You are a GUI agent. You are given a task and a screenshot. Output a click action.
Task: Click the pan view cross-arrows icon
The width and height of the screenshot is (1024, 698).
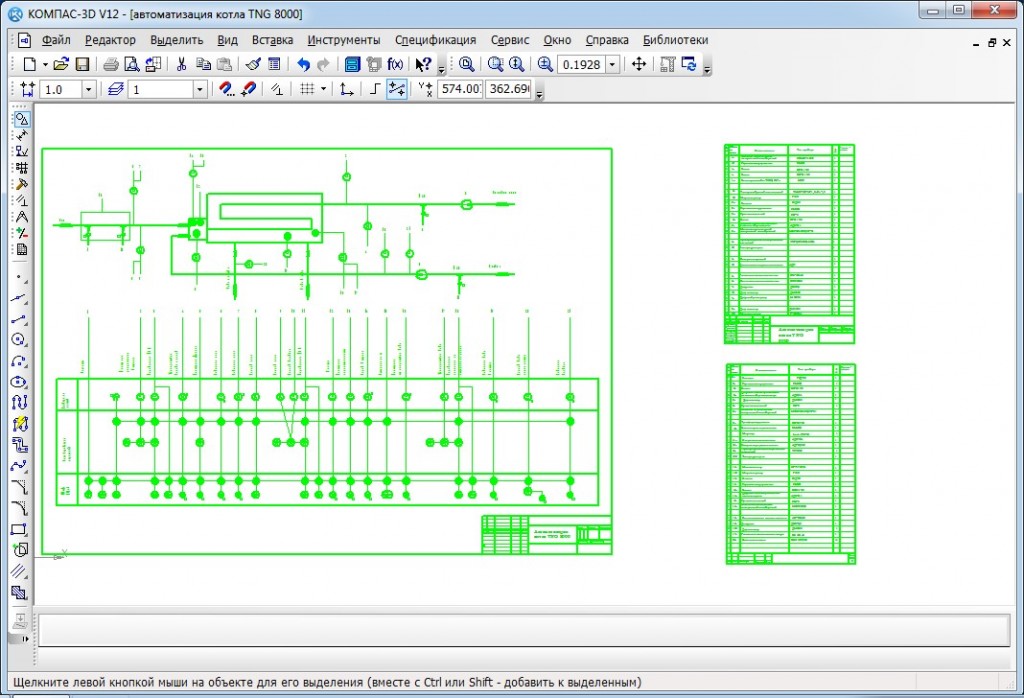click(x=639, y=64)
